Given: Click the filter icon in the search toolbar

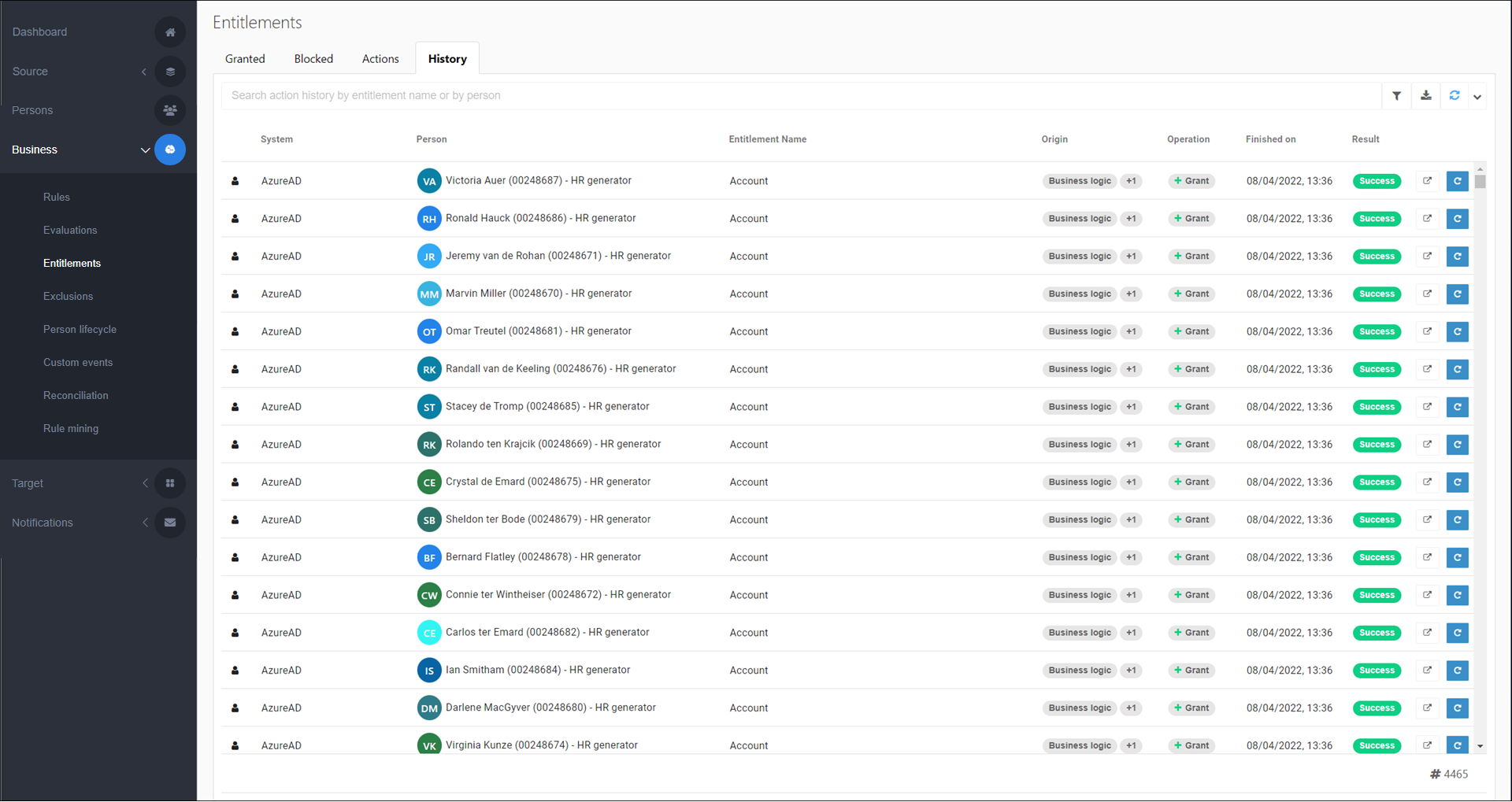Looking at the screenshot, I should point(1396,96).
